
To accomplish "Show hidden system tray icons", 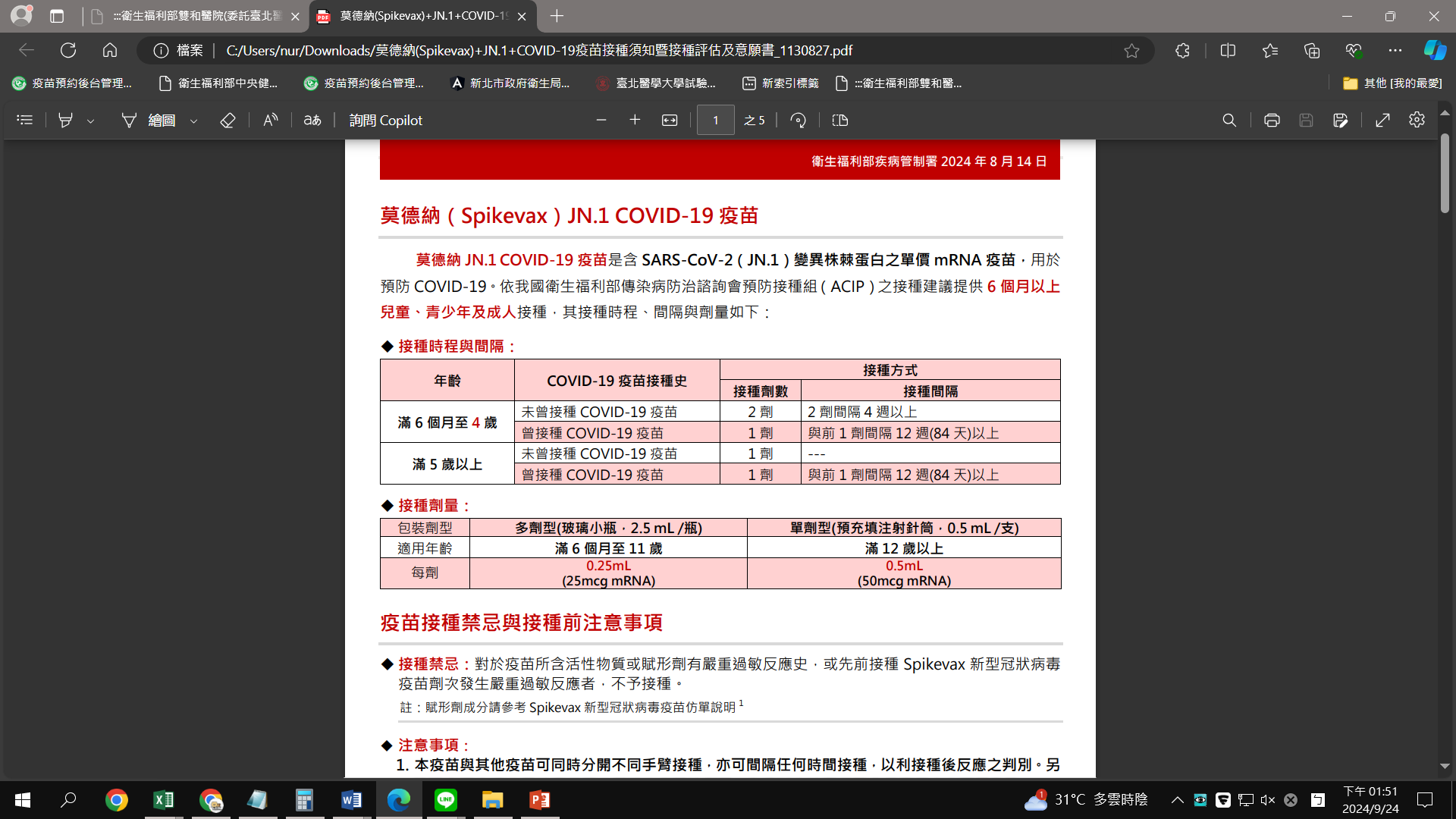I will 1177,800.
